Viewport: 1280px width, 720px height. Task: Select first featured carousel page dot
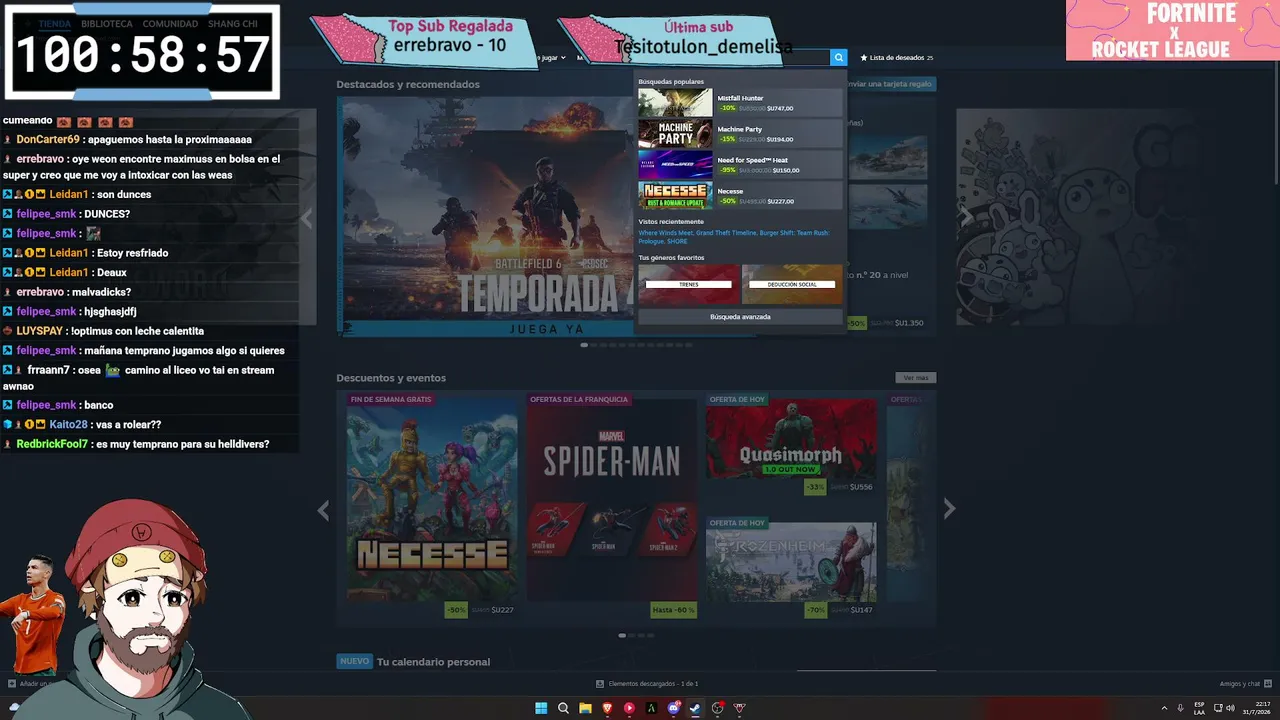pos(584,345)
